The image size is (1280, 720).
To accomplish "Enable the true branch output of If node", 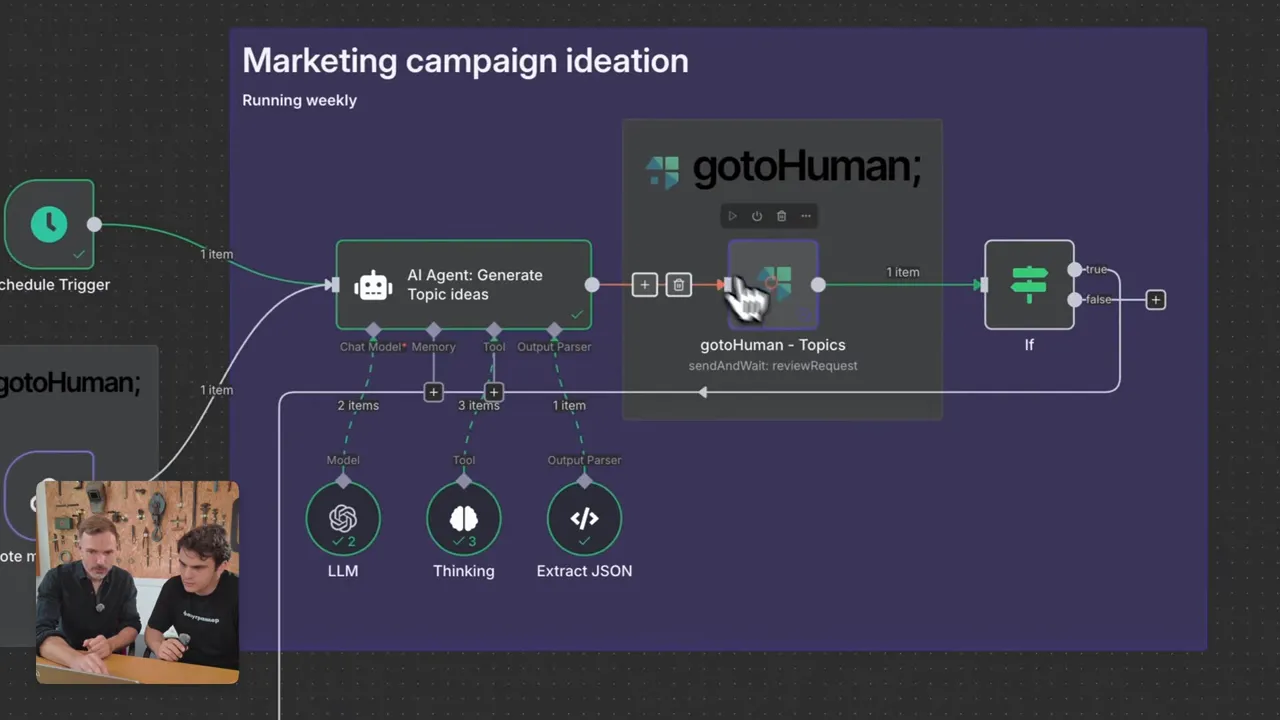I will tap(1075, 269).
